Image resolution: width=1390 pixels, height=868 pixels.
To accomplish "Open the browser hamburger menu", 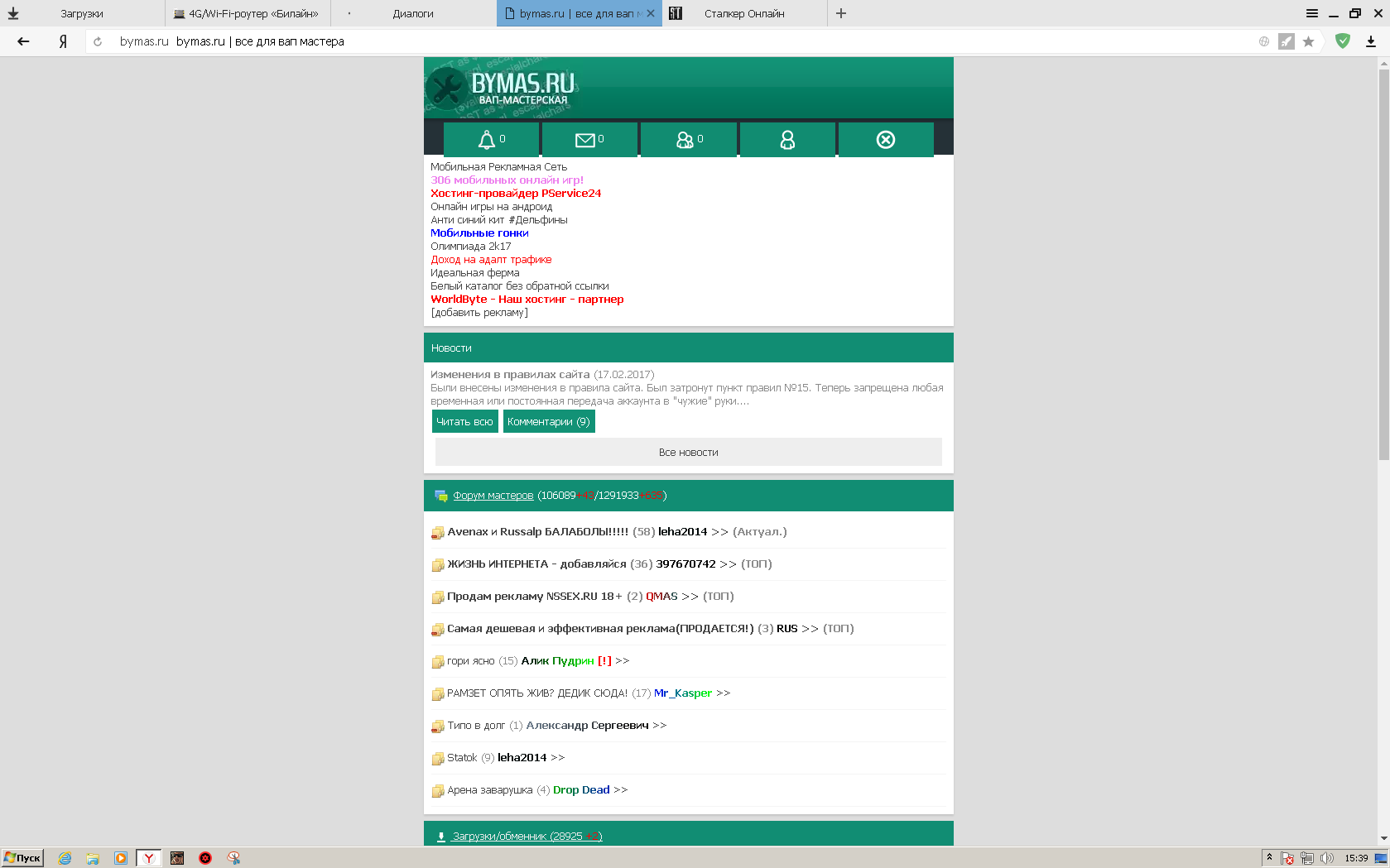I will [1312, 13].
